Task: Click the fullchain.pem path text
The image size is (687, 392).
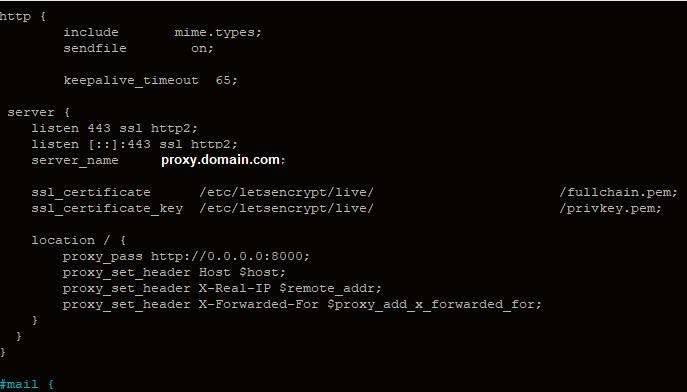Action: point(618,192)
